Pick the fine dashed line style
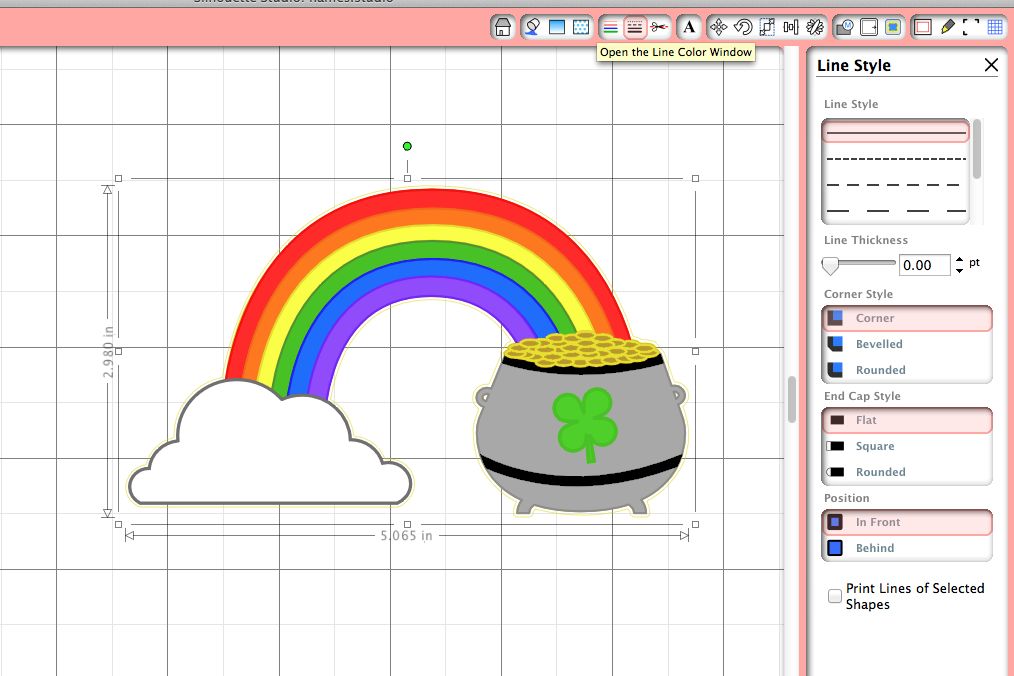The width and height of the screenshot is (1014, 676). [895, 158]
